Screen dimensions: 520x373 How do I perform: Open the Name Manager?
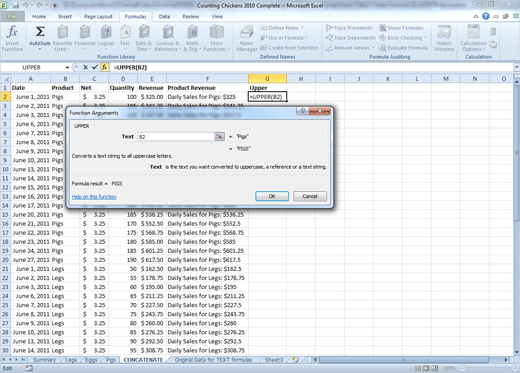point(247,38)
